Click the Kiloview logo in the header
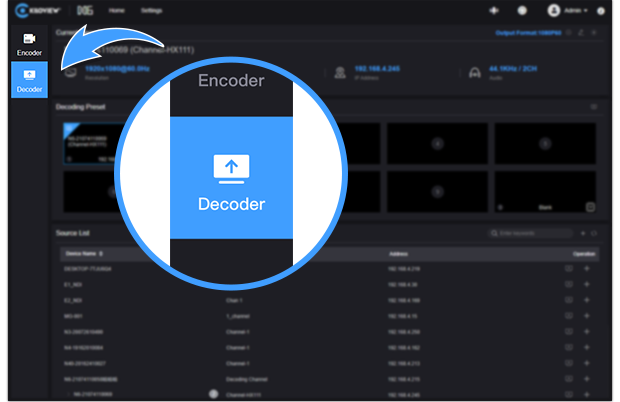Screen dimensions: 620x402 coord(37,11)
